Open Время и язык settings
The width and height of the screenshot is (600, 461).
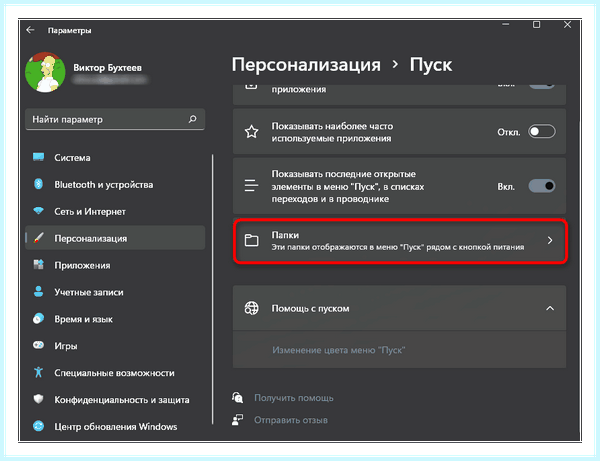pos(83,319)
